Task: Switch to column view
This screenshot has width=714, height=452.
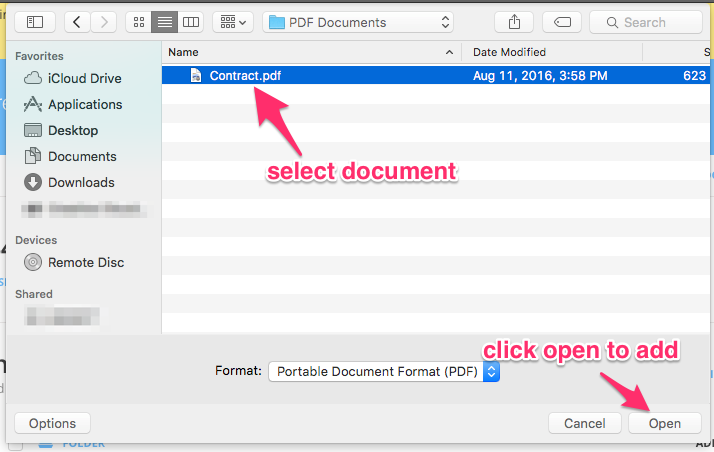Action: [190, 22]
